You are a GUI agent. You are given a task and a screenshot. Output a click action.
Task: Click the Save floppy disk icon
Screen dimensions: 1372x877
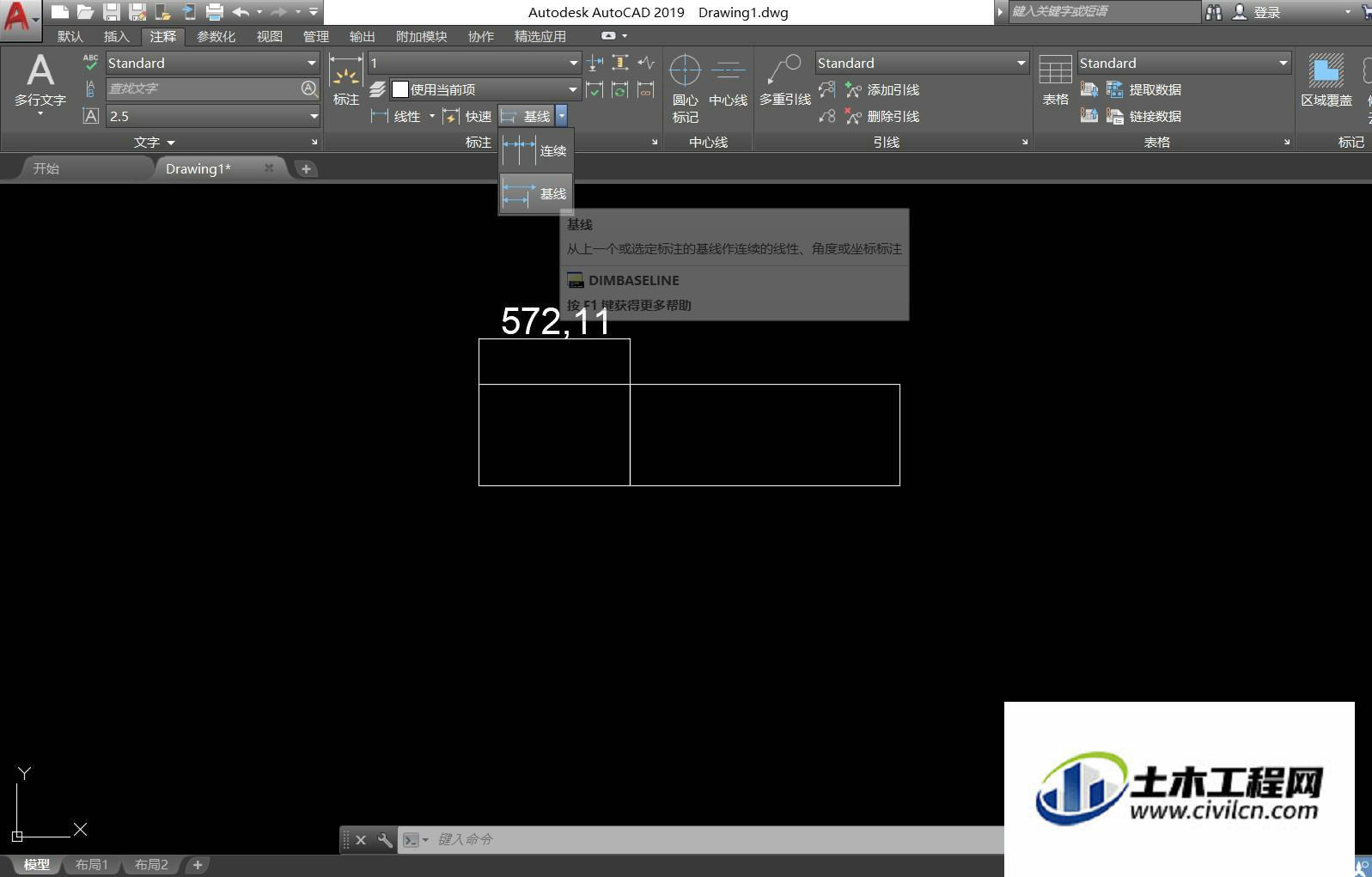(x=111, y=12)
